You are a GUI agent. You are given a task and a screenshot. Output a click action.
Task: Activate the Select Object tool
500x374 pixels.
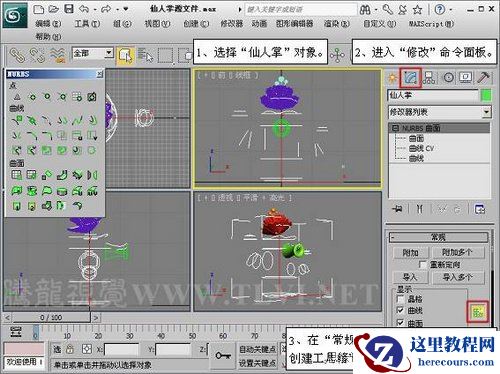click(x=125, y=55)
